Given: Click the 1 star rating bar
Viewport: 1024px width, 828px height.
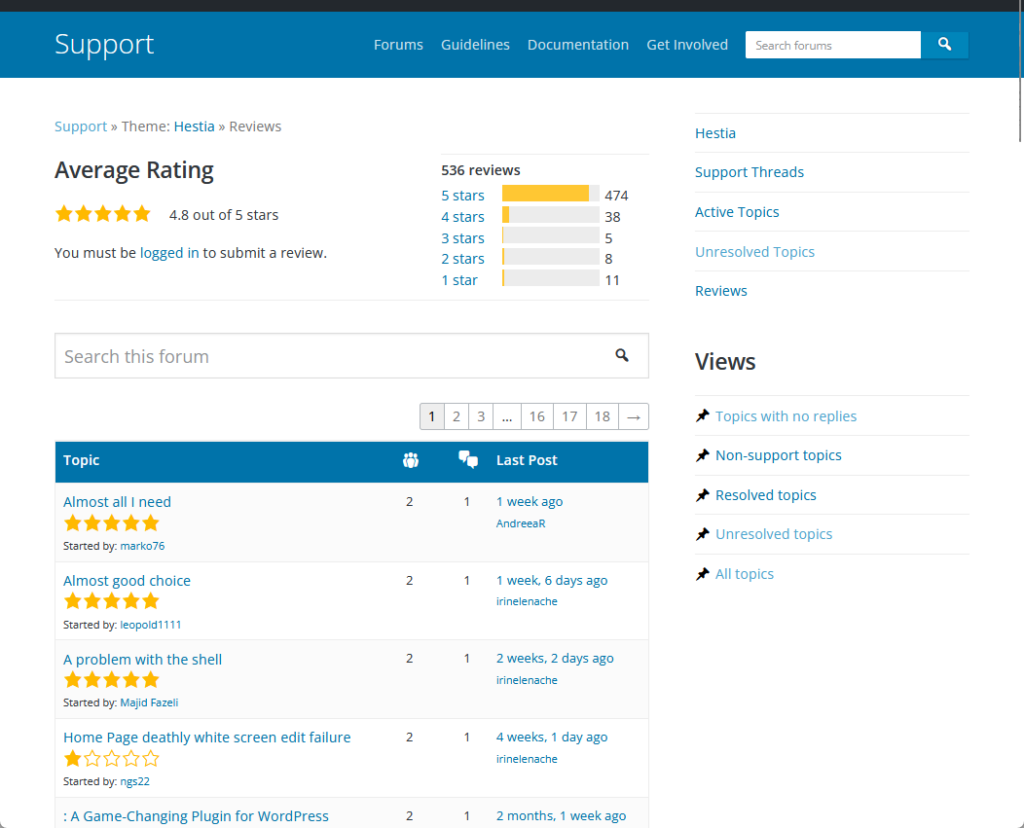Looking at the screenshot, I should pyautogui.click(x=551, y=278).
